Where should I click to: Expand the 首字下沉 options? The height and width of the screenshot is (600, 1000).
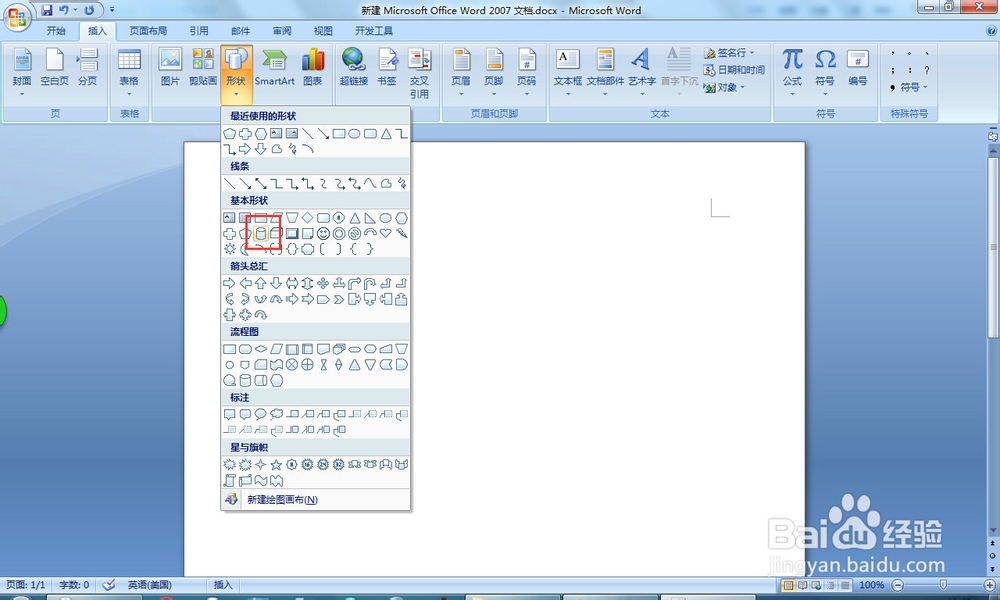[x=679, y=68]
